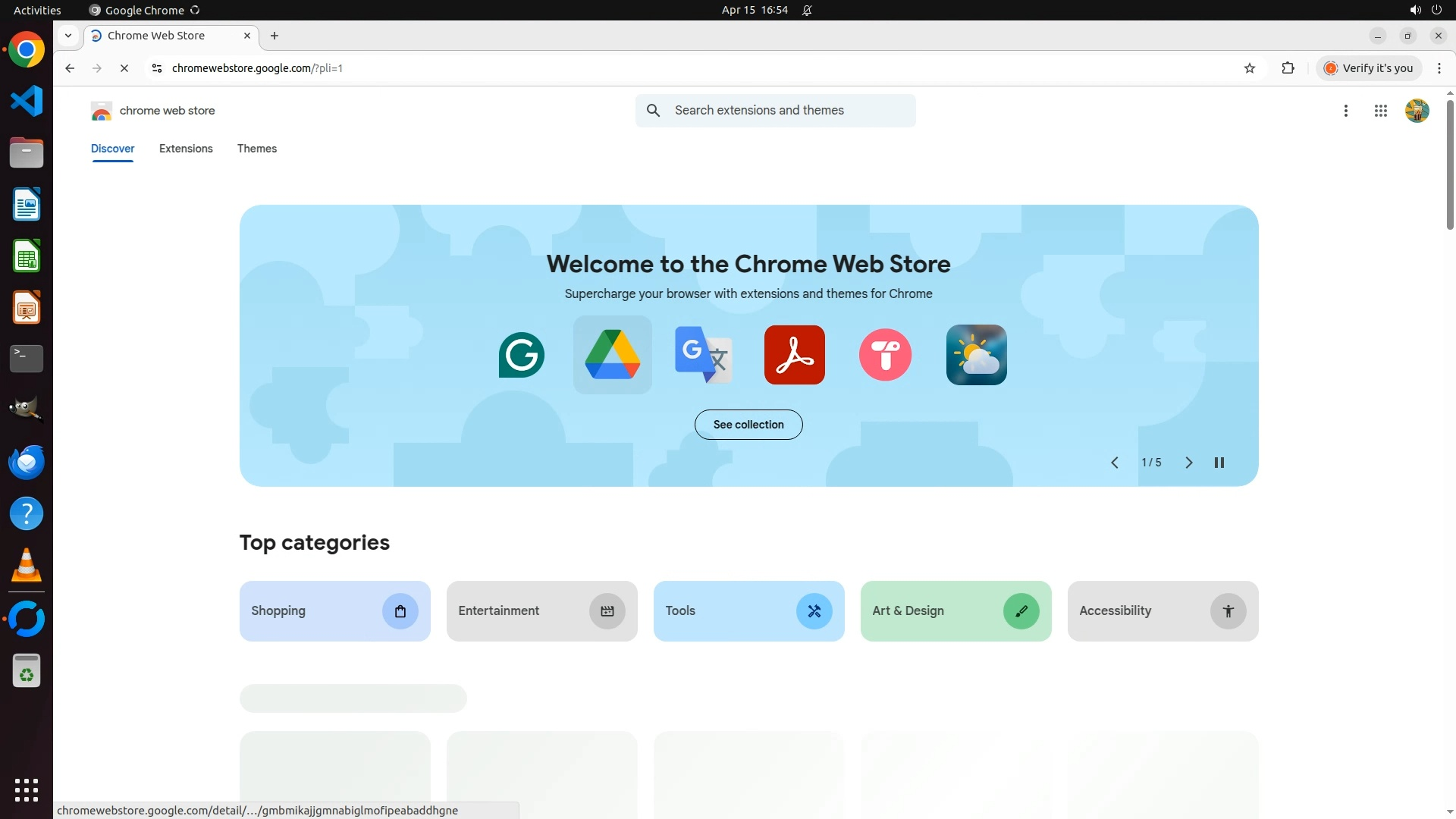
Task: Switch to the Themes tab
Action: click(257, 149)
